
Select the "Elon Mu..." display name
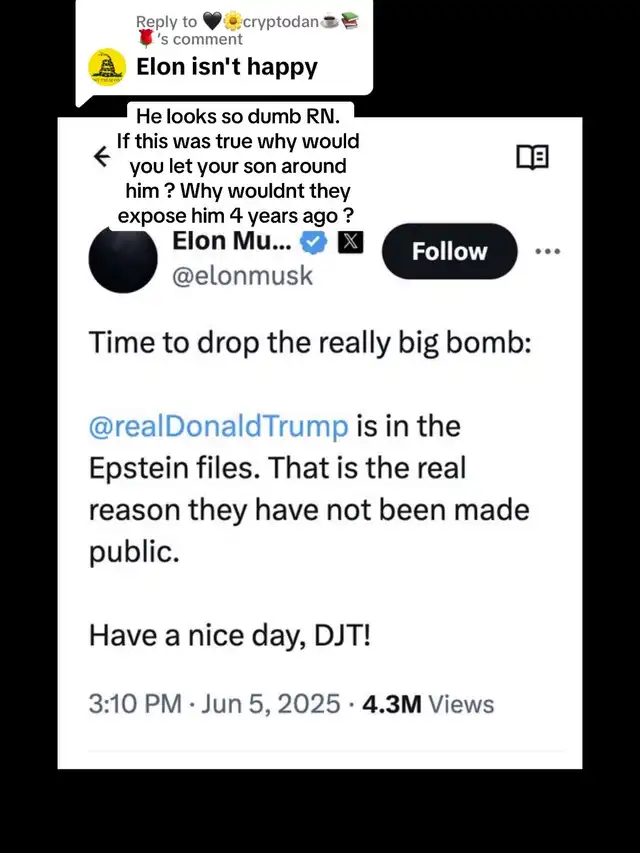231,241
